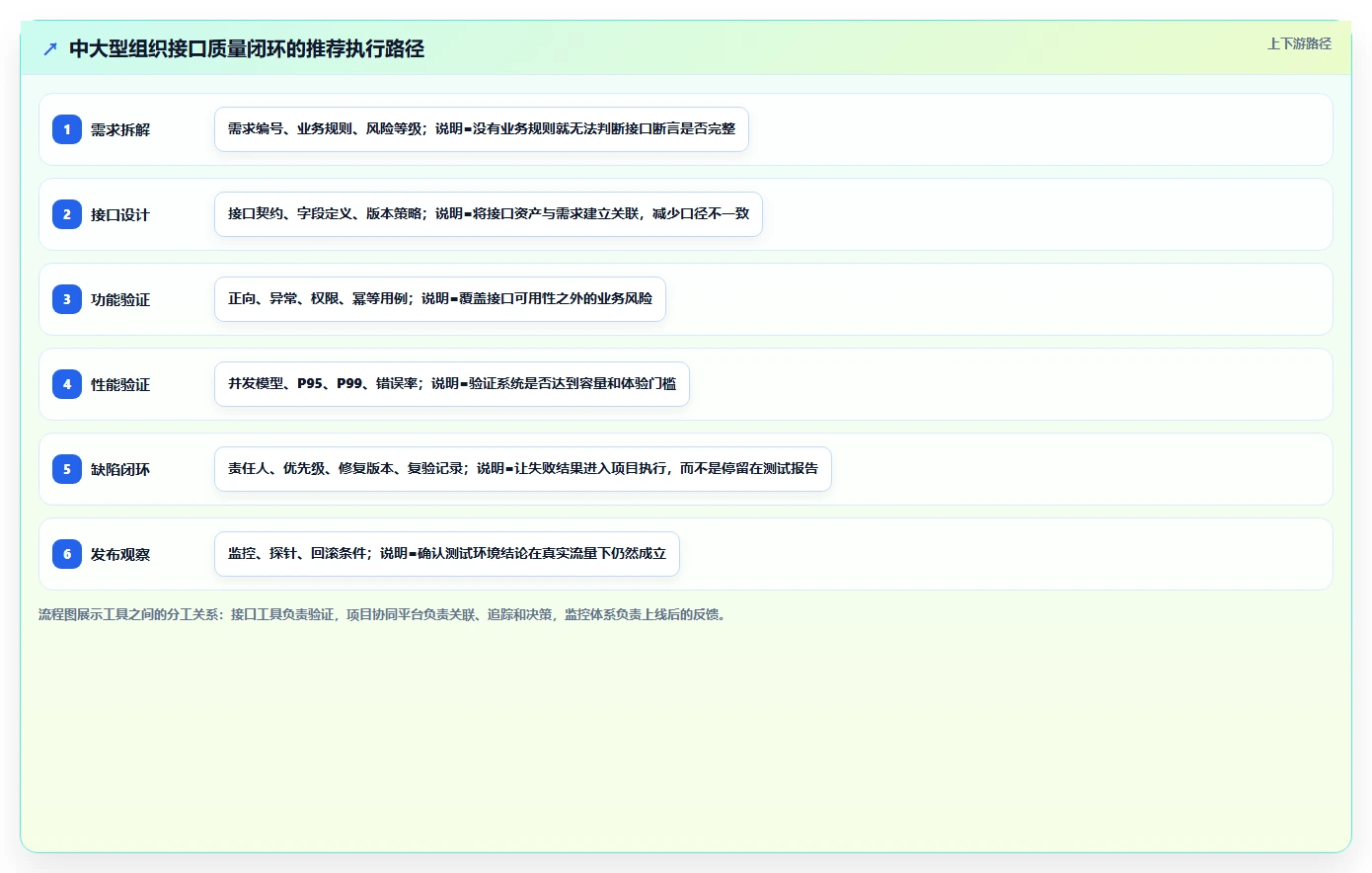Viewport: 1372px width, 873px height.
Task: Click the 功能验证 step label
Action: coord(120,299)
